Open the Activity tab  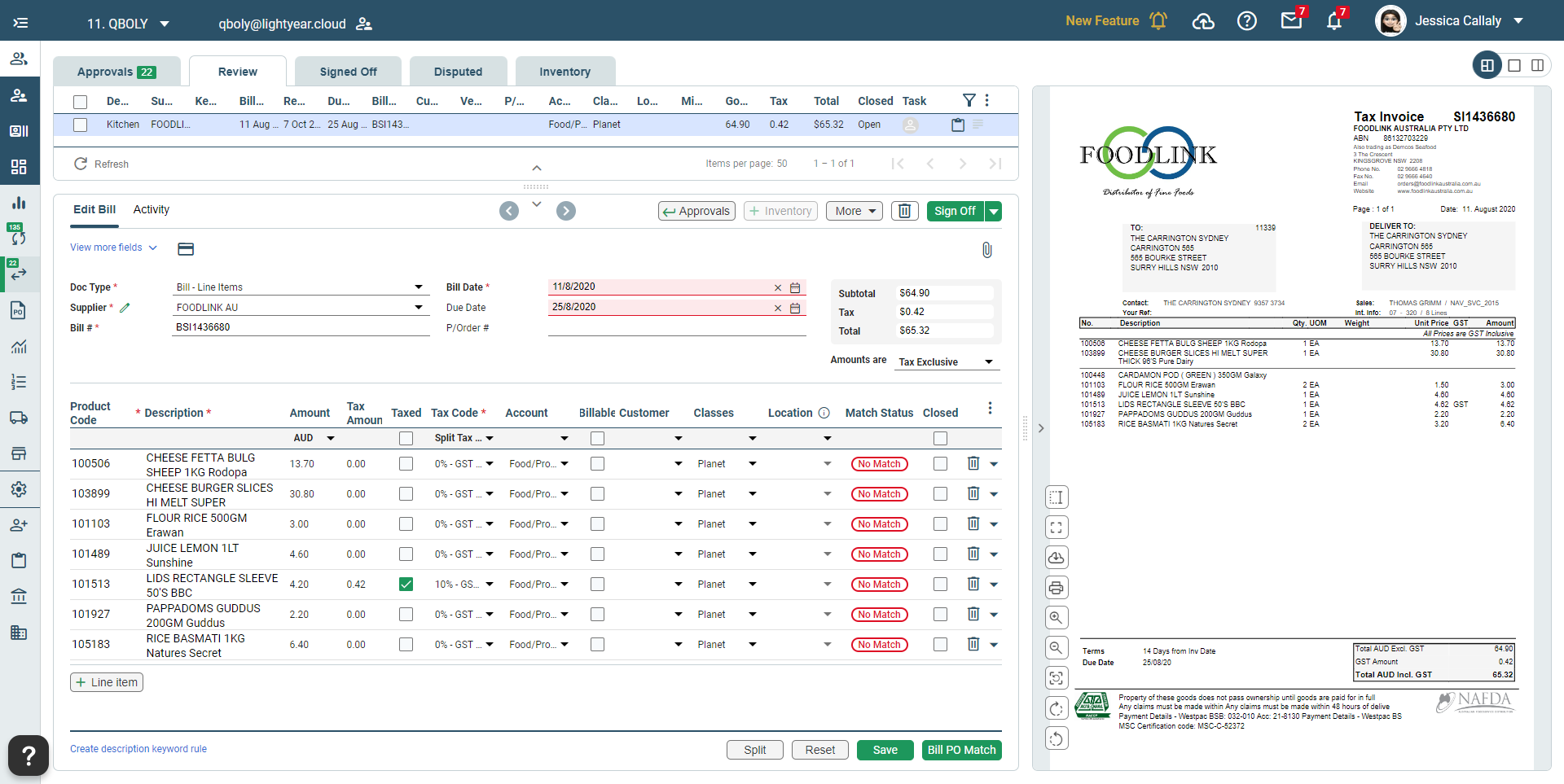(x=152, y=209)
